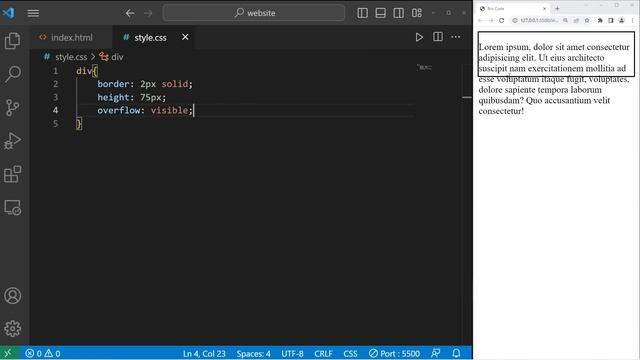Click the div breadcrumb item
The image size is (640, 360).
tap(117, 57)
